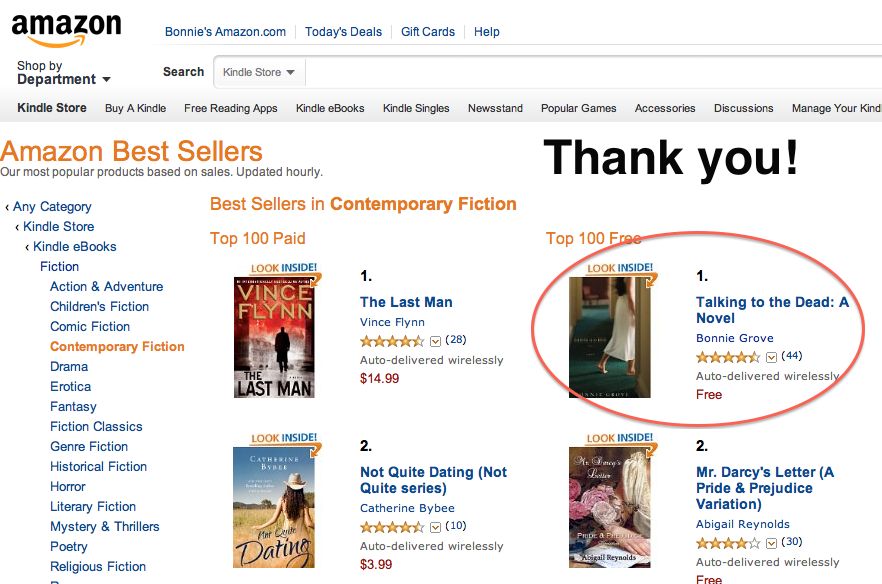Select Mystery & Thrillers category in sidebar
This screenshot has height=584, width=882.
click(x=104, y=526)
